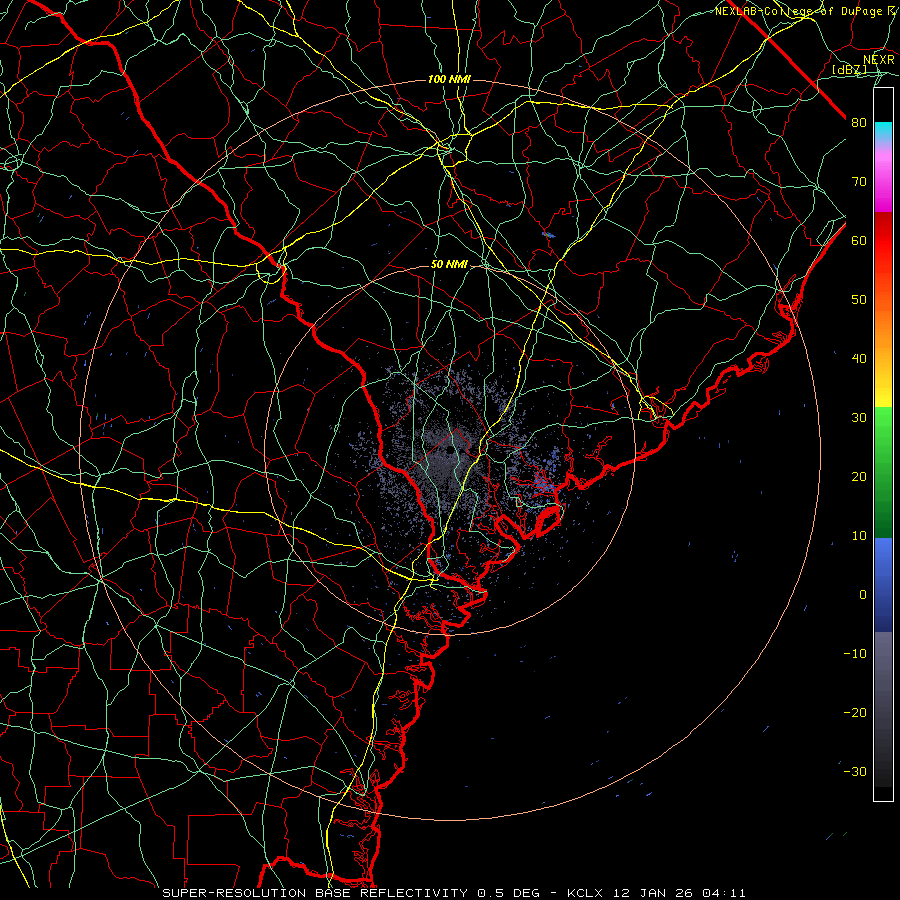Screen dimensions: 900x900
Task: Click the 10 value on the dBZ scale
Action: (859, 536)
